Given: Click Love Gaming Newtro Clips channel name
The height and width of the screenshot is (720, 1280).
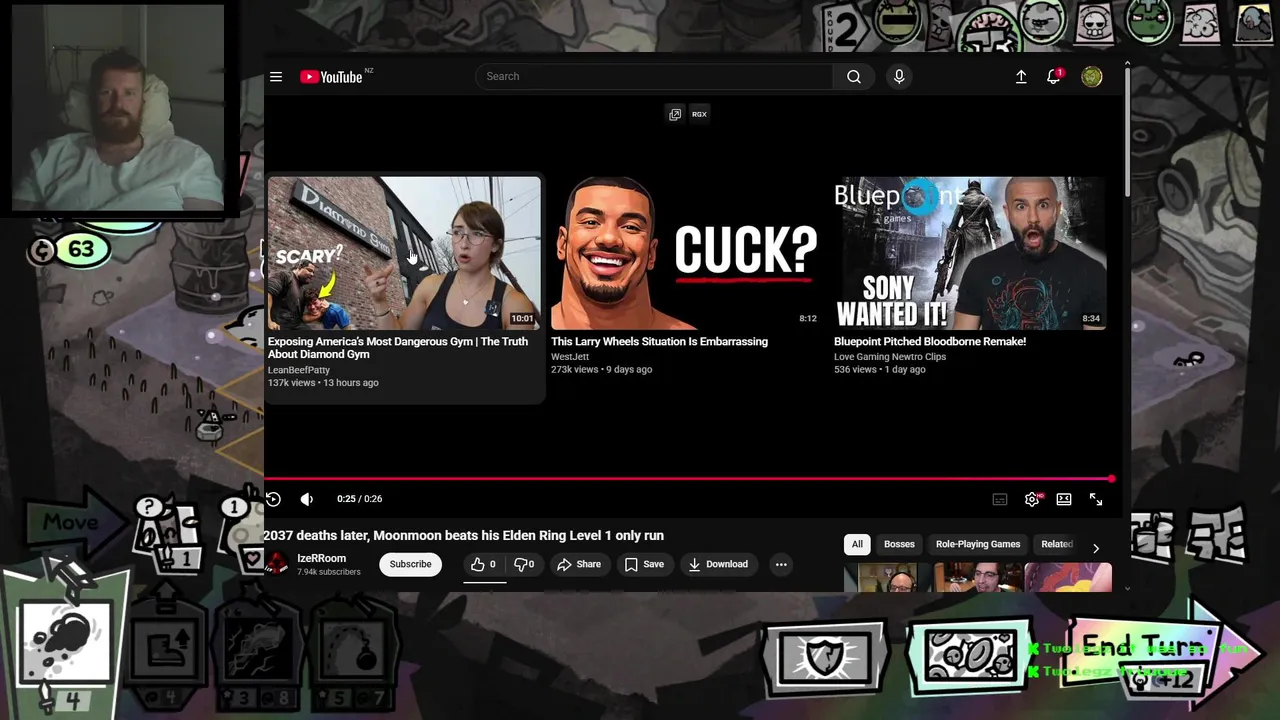Looking at the screenshot, I should pos(890,356).
